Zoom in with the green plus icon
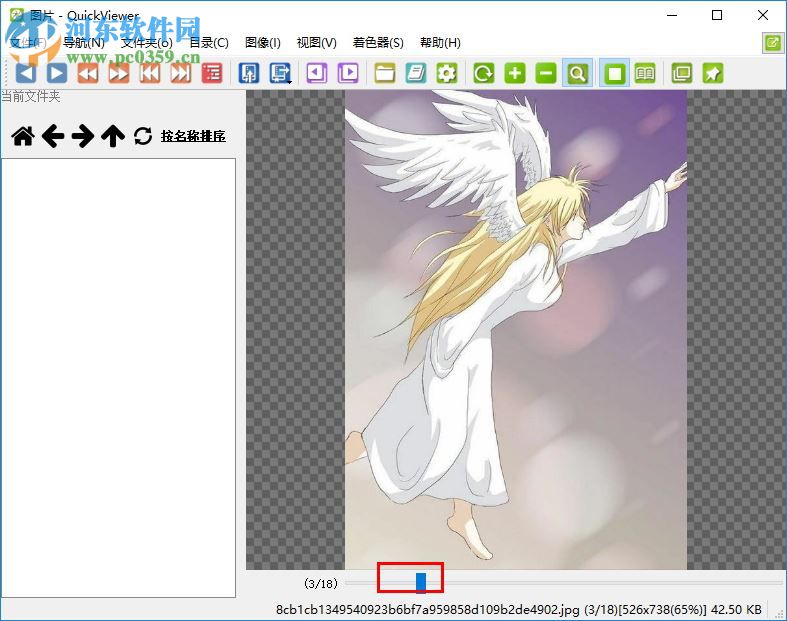This screenshot has width=787, height=621. [515, 73]
